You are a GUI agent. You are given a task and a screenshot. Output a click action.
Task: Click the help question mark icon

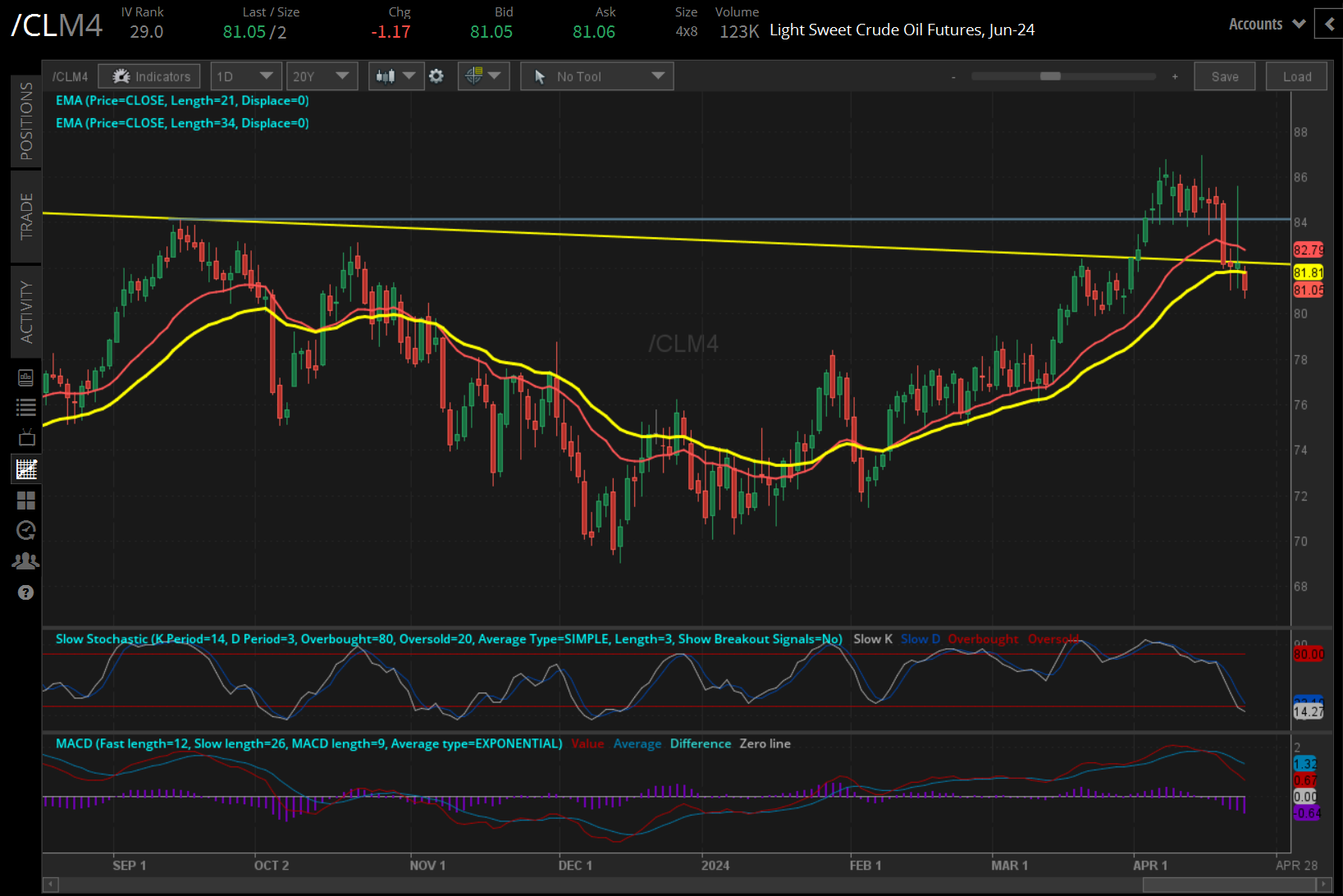click(25, 592)
